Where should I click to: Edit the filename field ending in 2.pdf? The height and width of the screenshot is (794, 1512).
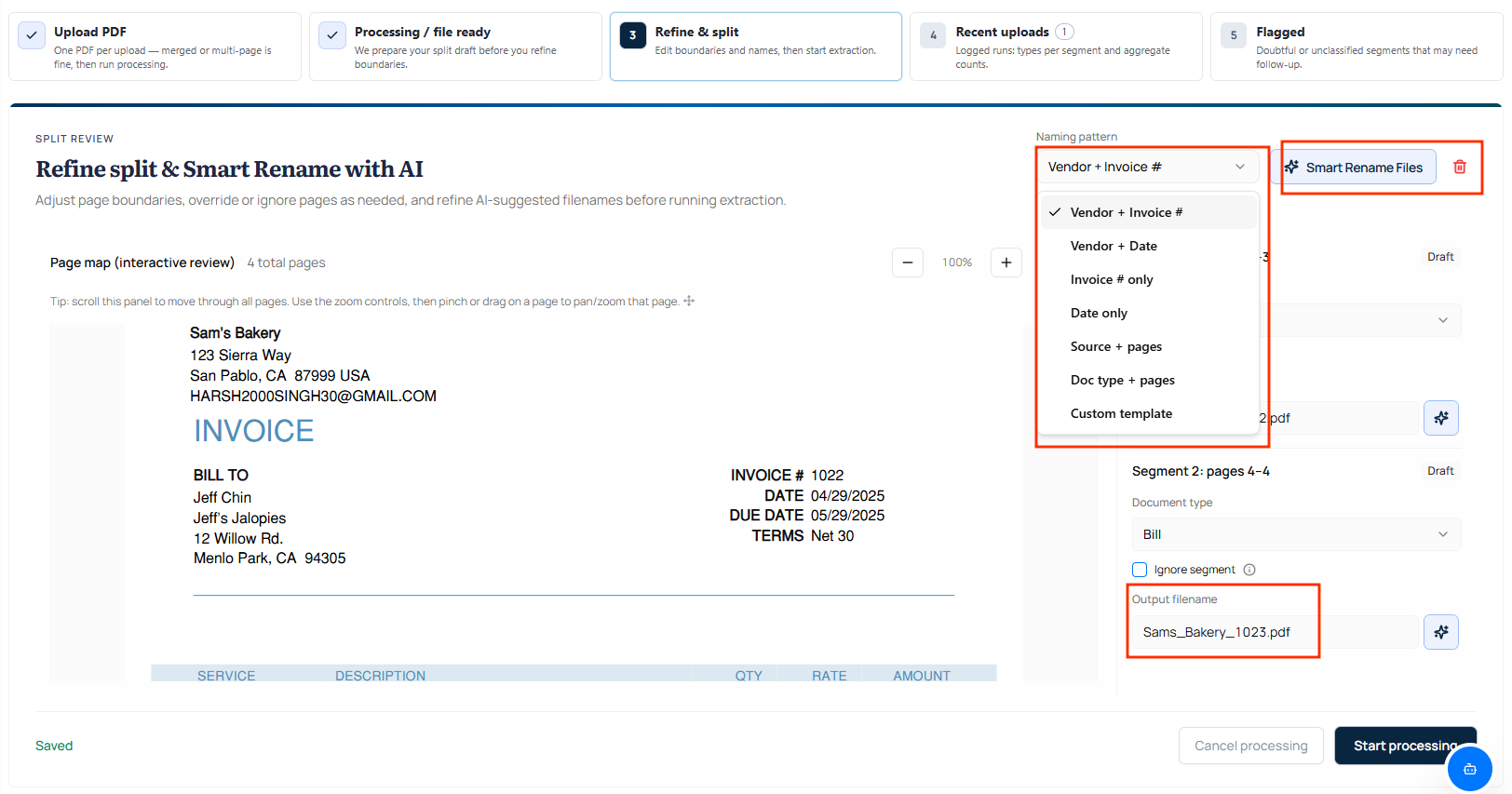tap(1338, 418)
